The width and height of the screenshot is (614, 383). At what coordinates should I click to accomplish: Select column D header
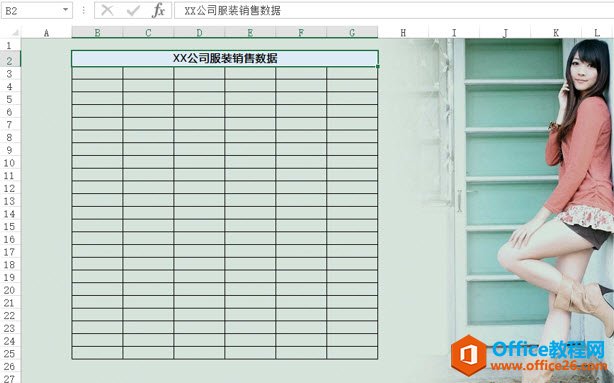(199, 33)
